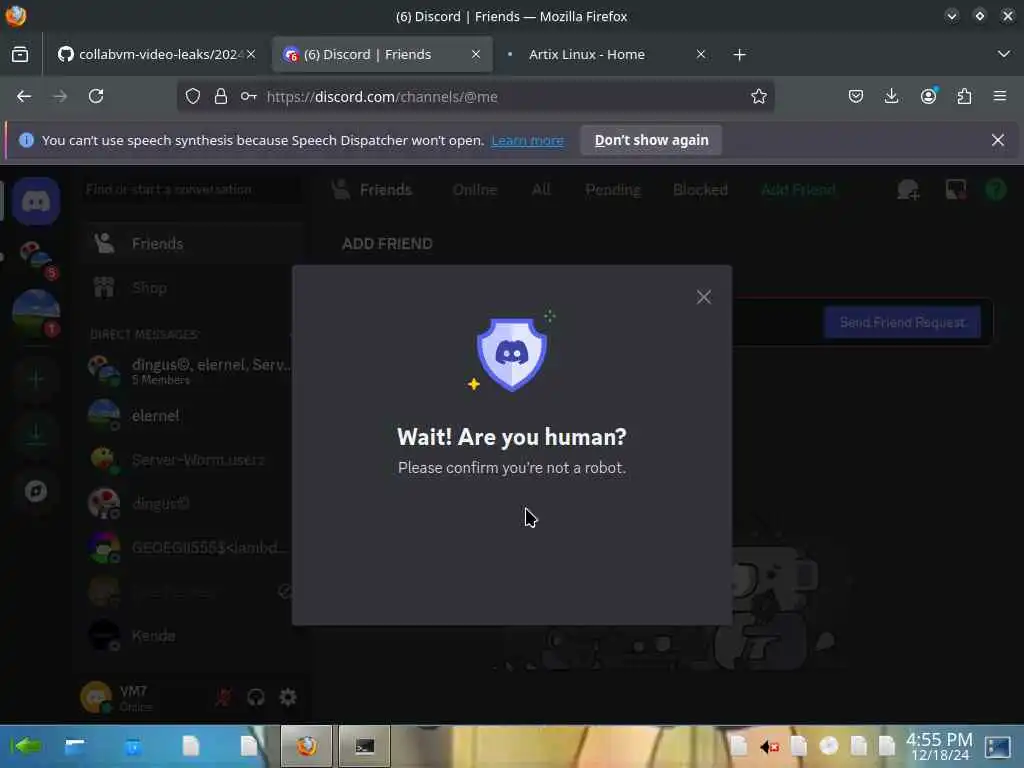This screenshot has width=1024, height=768.
Task: Click Send Friend Request button
Action: 902,323
